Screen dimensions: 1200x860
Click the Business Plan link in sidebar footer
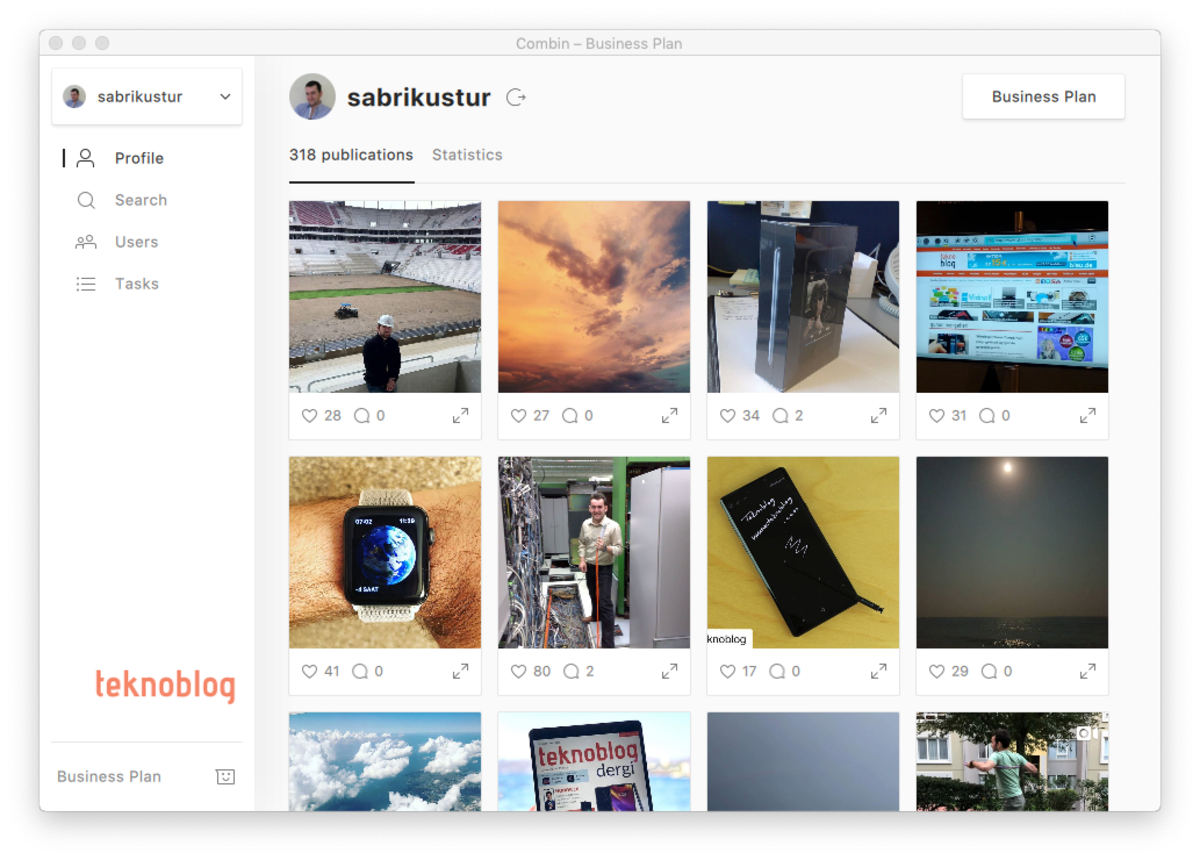109,777
